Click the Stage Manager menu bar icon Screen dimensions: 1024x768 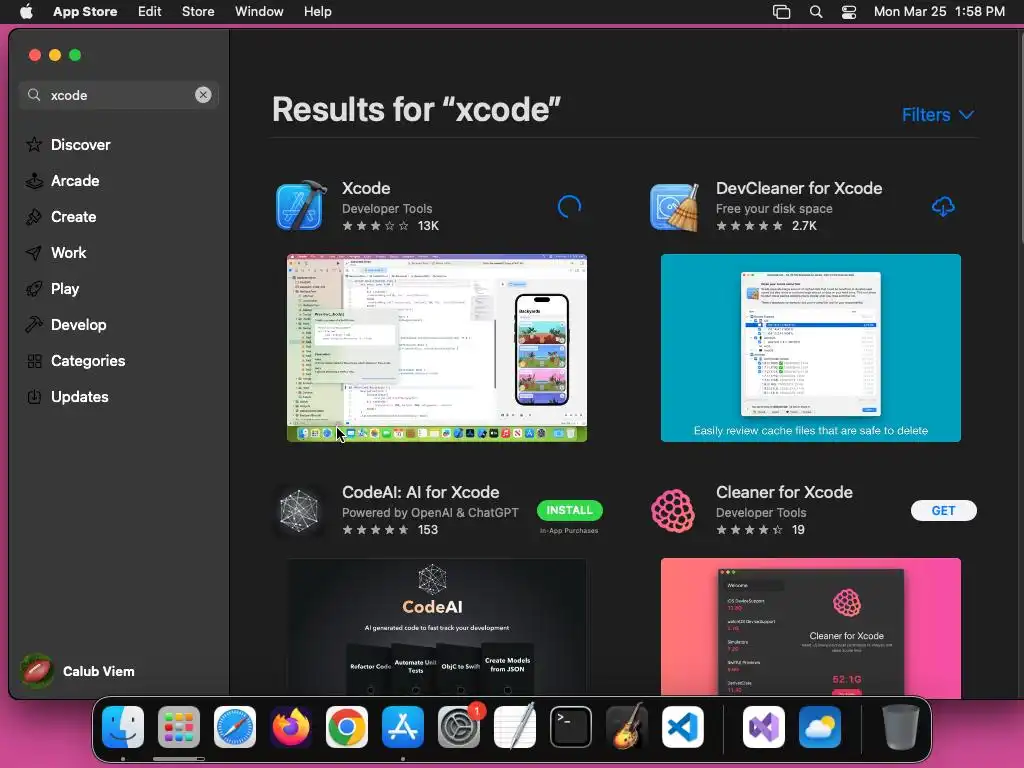(781, 11)
